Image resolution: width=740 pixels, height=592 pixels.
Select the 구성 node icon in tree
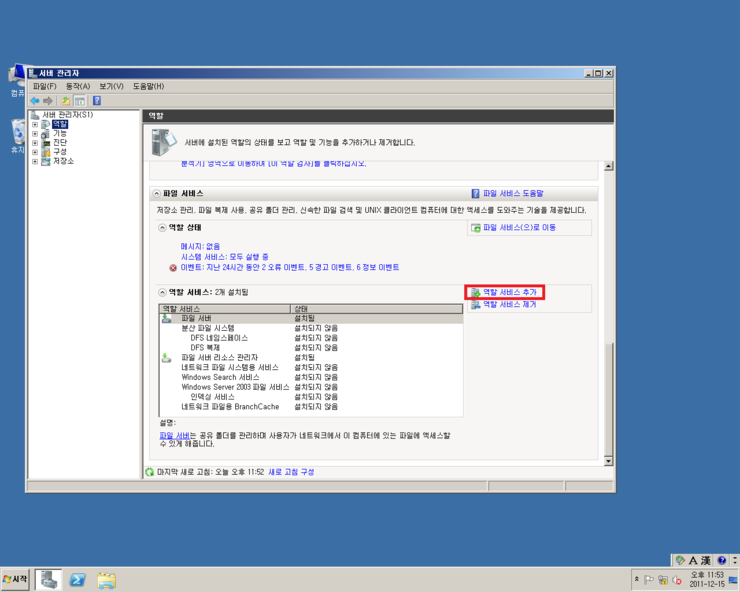point(45,152)
